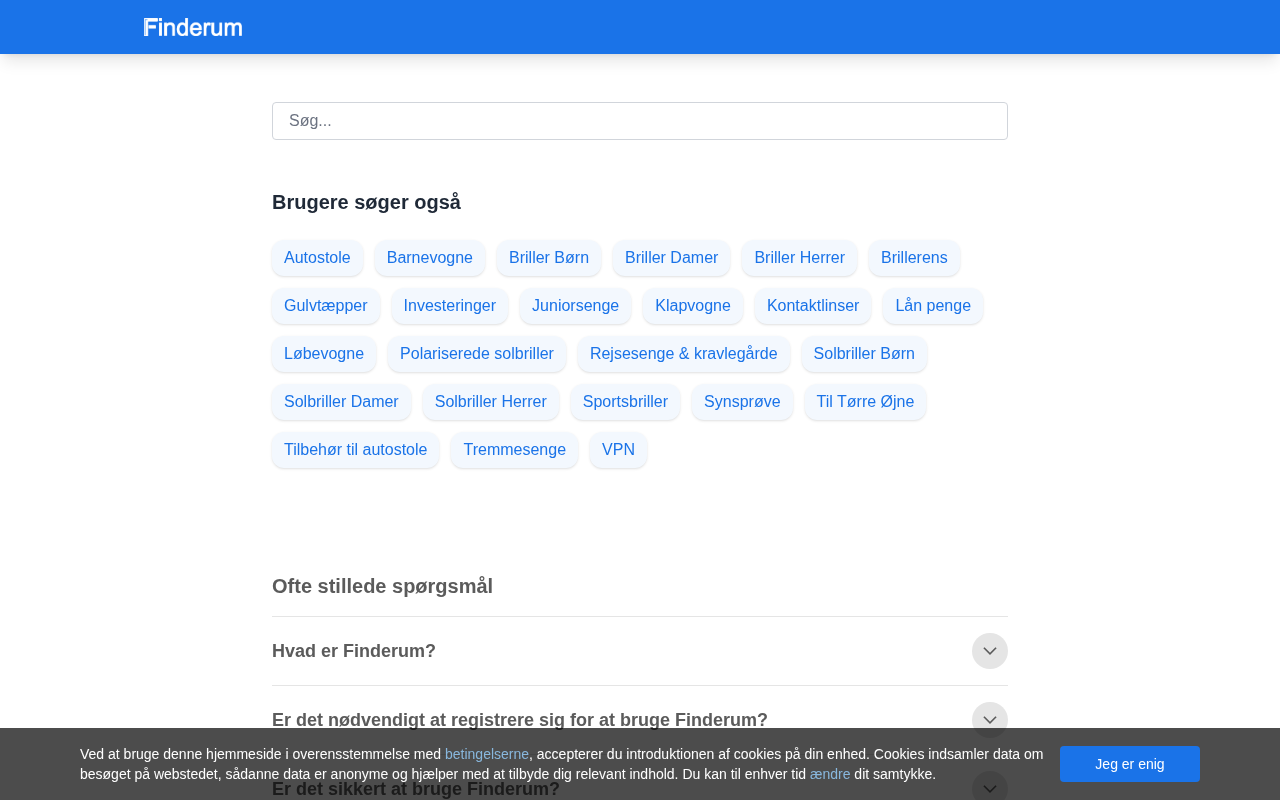Open Tilbehør til autostole
Image resolution: width=1280 pixels, height=800 pixels.
(355, 450)
